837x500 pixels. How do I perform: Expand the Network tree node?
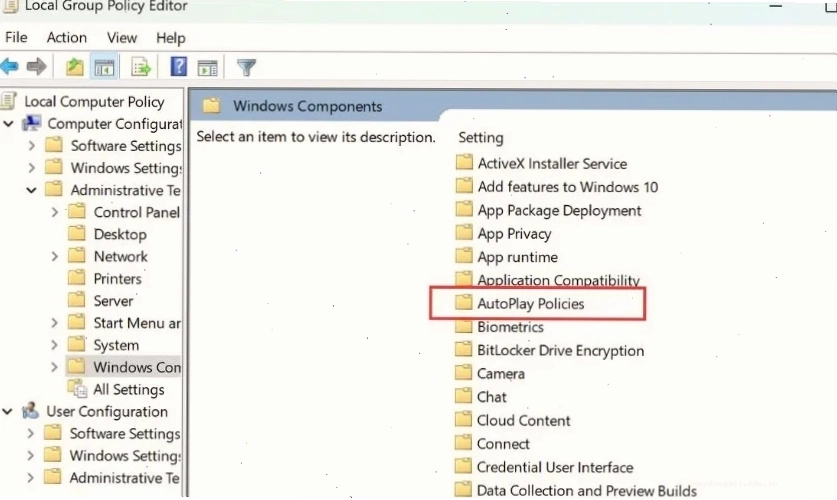pyautogui.click(x=54, y=256)
